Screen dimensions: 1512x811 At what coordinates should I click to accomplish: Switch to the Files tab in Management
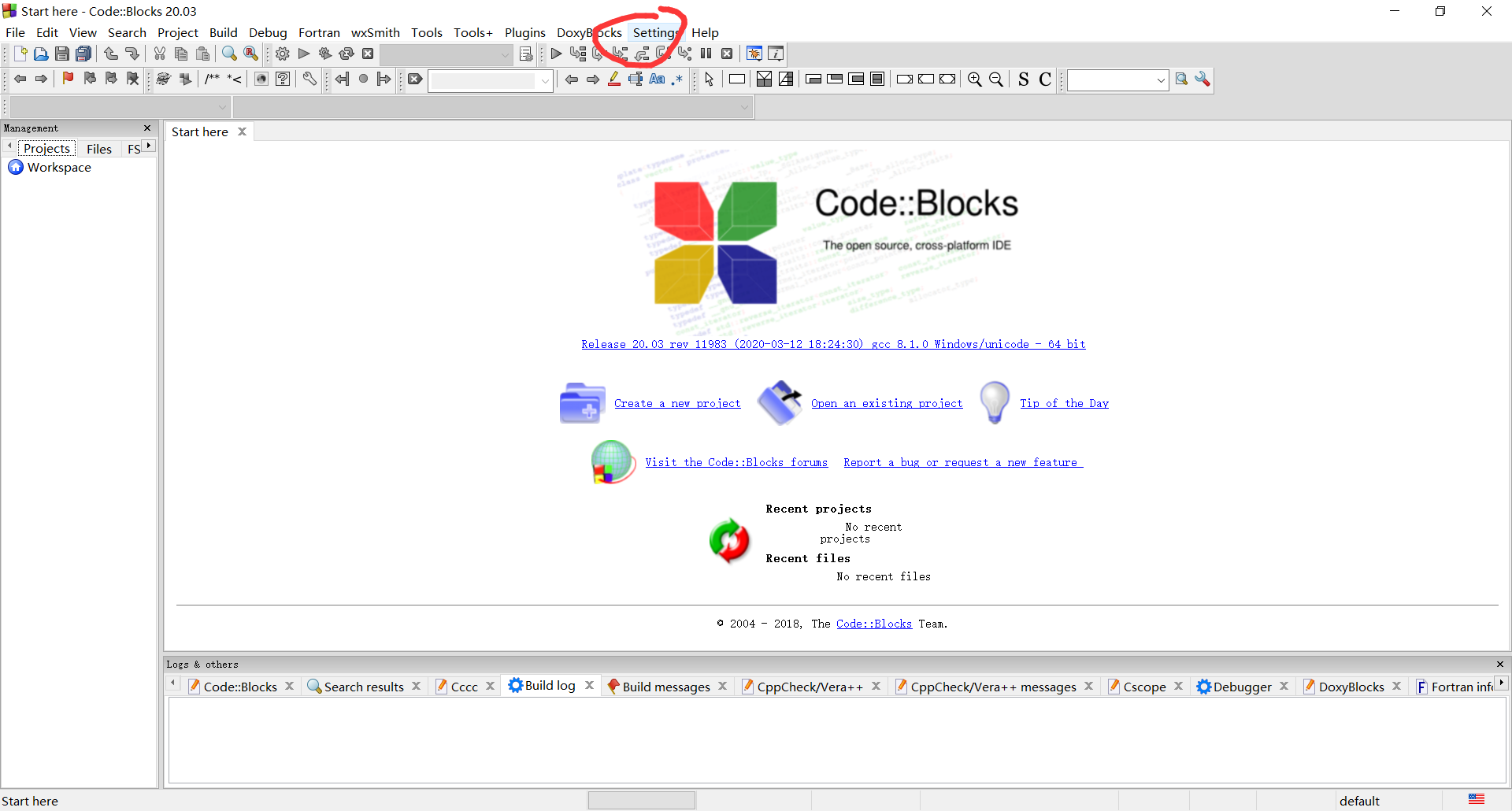click(x=99, y=148)
